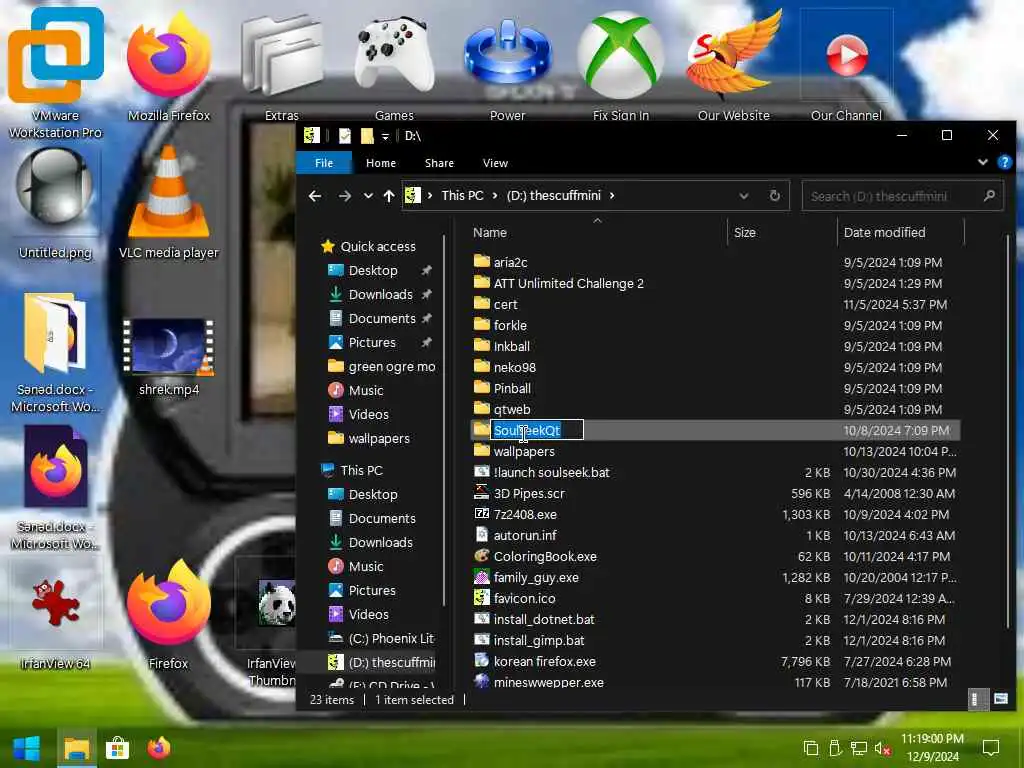Open the notification center icon
1024x768 pixels.
pos(991,748)
